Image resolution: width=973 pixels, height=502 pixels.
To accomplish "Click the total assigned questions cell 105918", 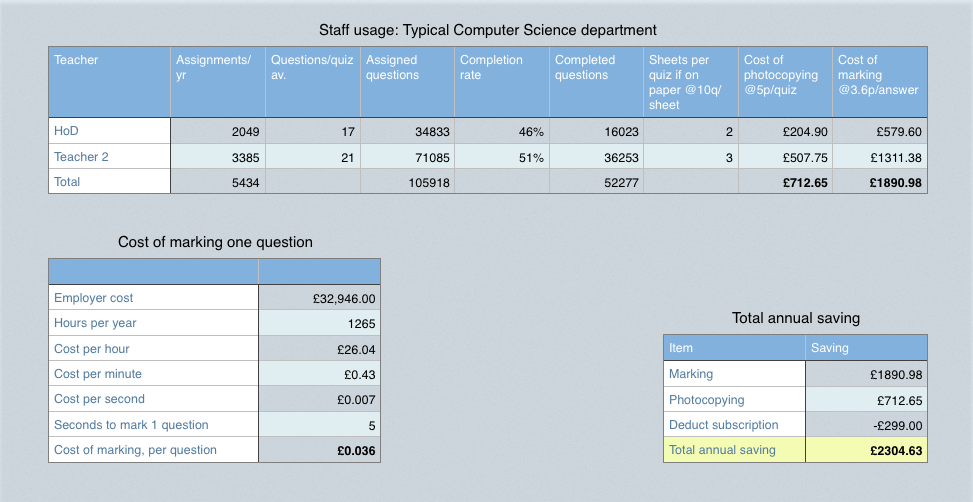I will click(x=406, y=183).
